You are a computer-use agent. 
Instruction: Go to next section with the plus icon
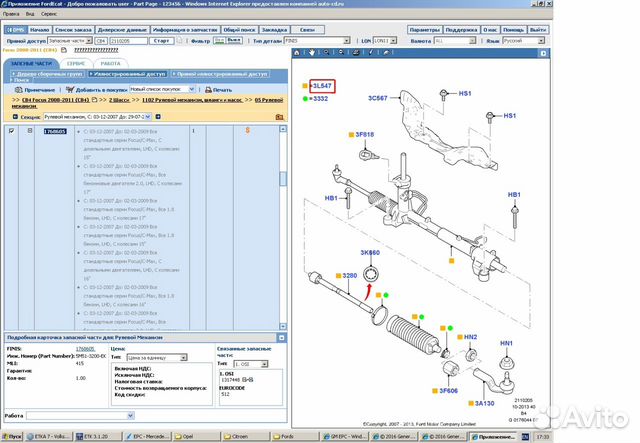click(x=158, y=117)
